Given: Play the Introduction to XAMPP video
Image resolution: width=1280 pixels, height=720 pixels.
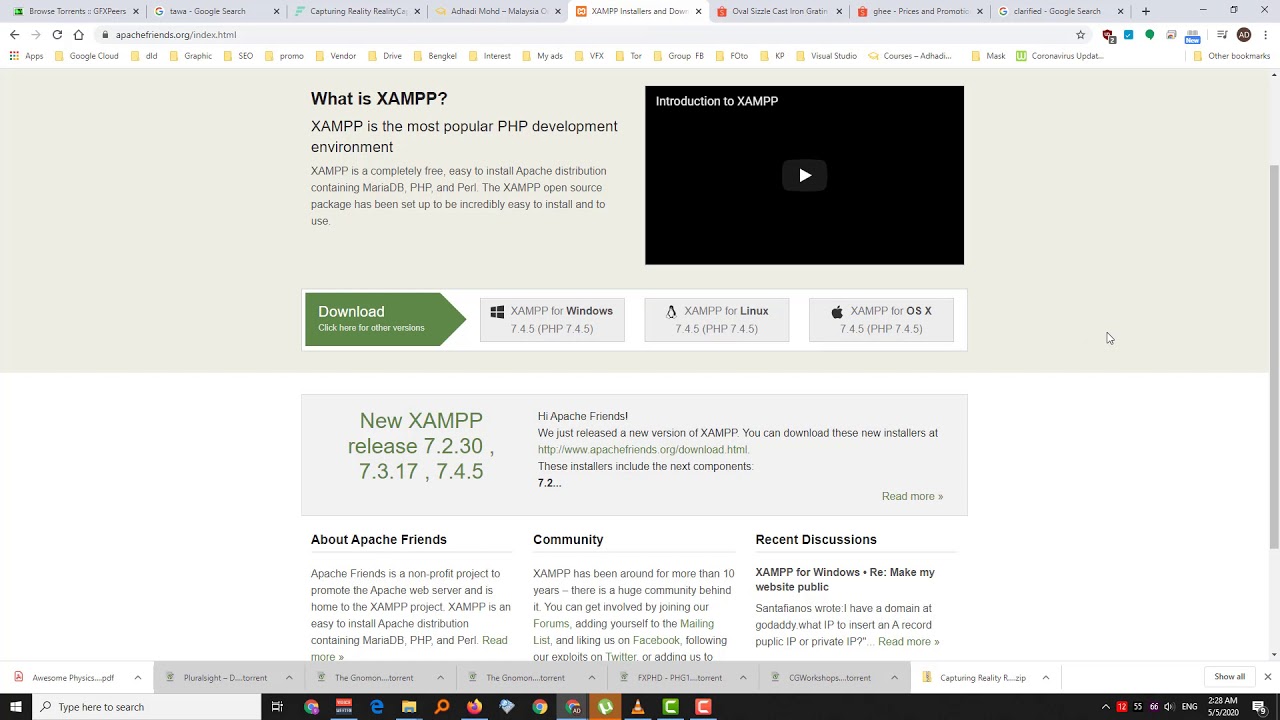Looking at the screenshot, I should click(x=804, y=175).
